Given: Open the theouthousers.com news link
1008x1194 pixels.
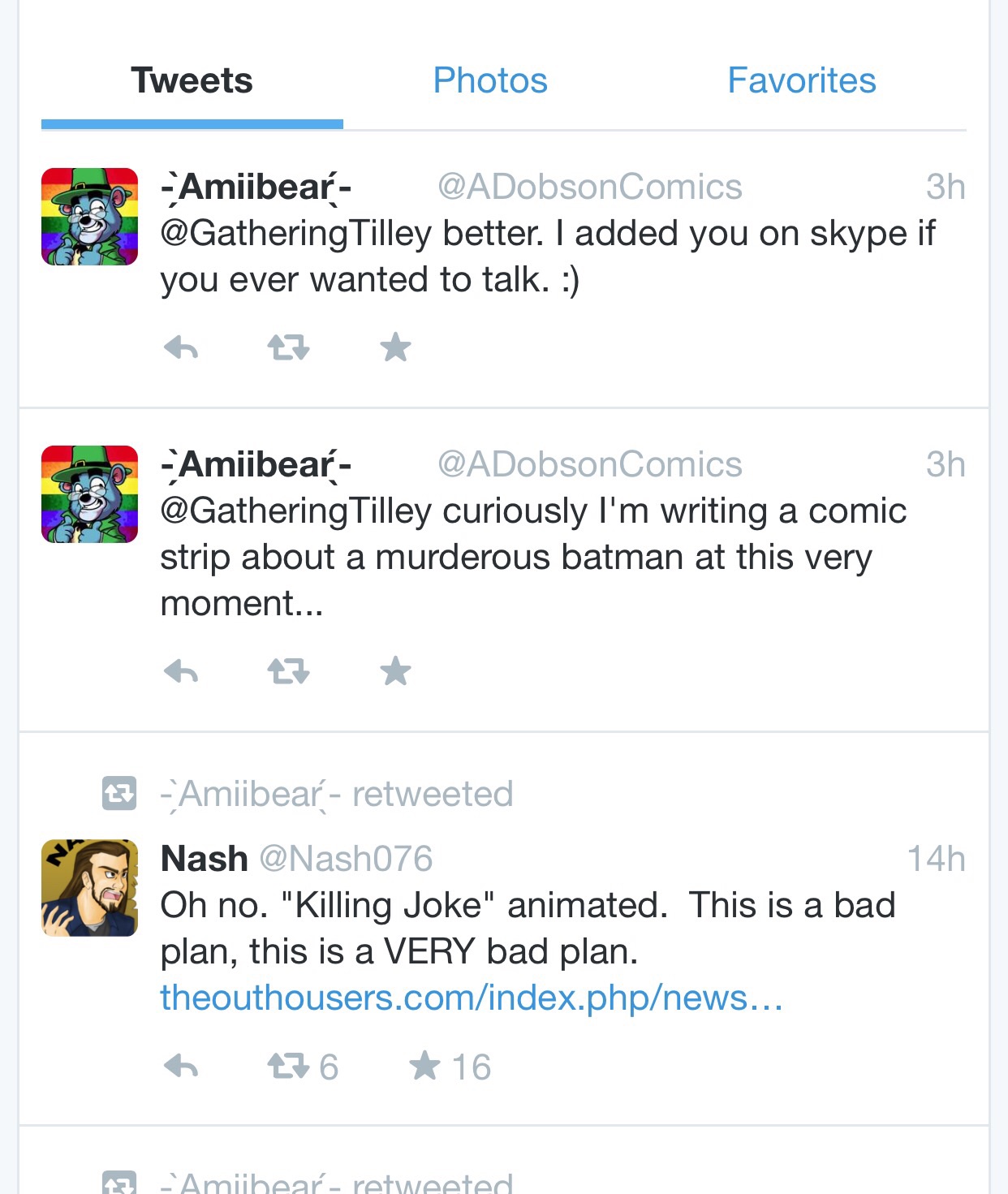Looking at the screenshot, I should (x=472, y=998).
